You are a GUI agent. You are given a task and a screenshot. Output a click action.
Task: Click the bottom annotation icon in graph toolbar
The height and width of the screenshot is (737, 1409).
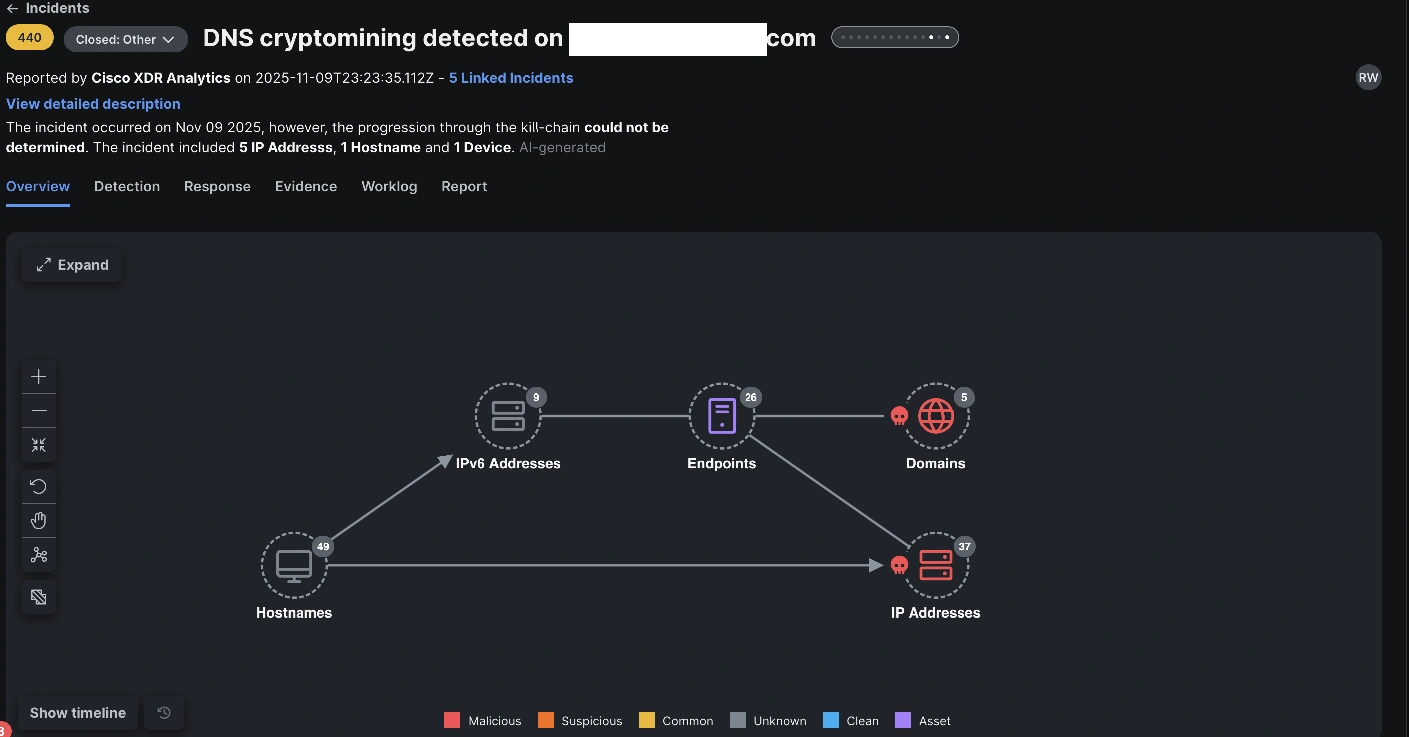[x=39, y=597]
